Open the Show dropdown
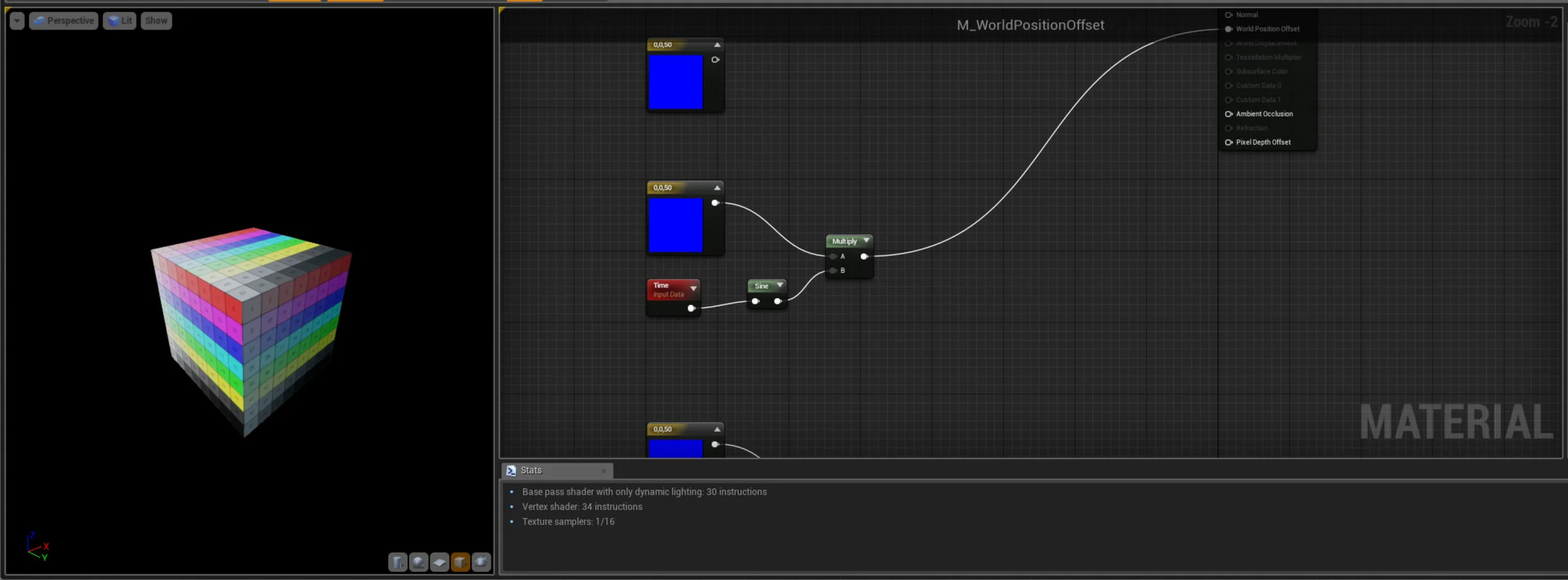Screen dimensions: 1568x580 pos(156,20)
